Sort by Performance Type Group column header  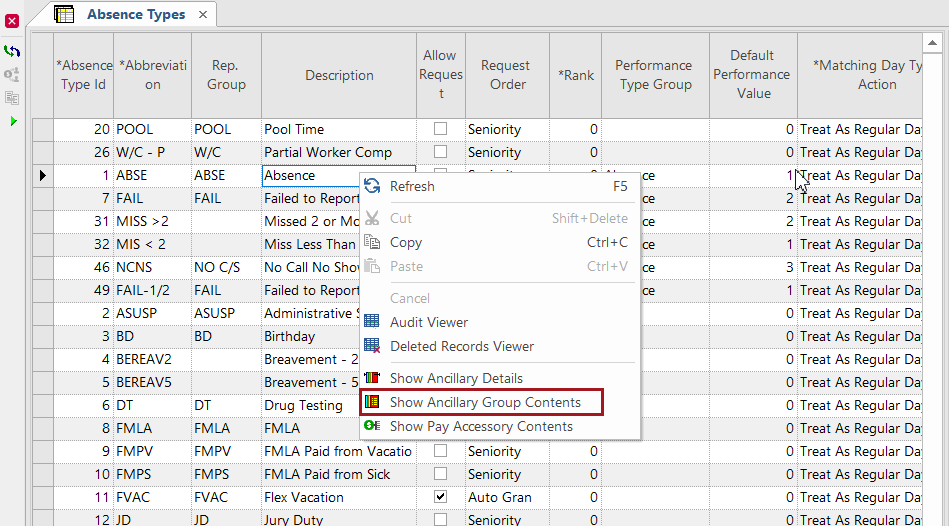click(655, 75)
